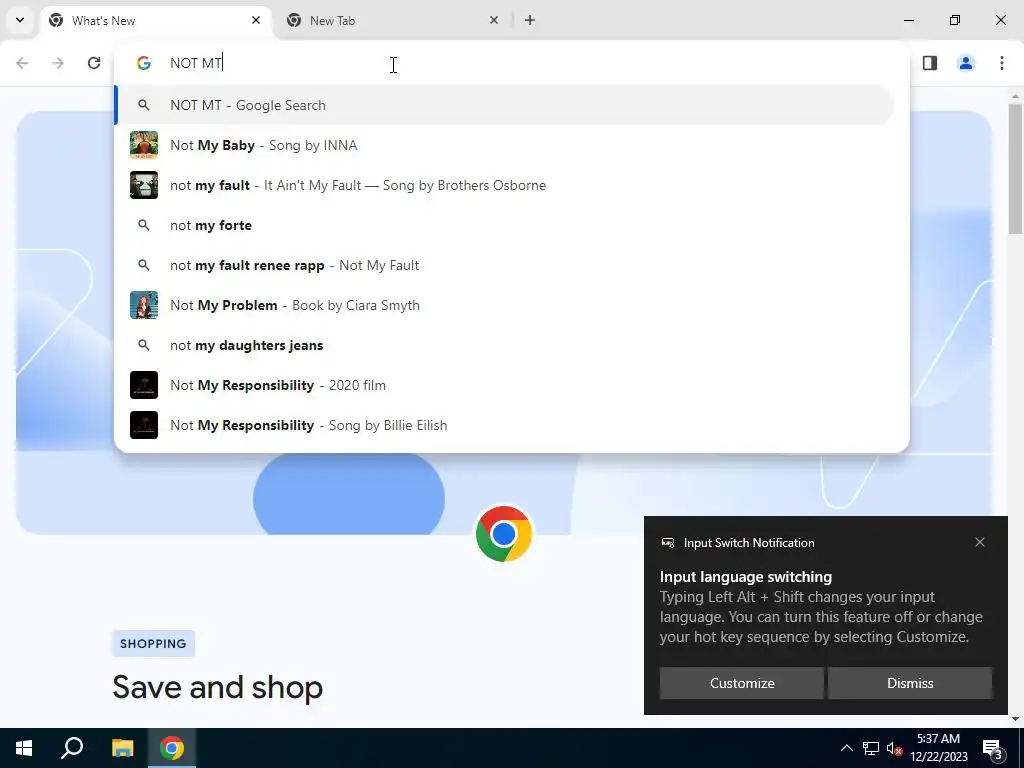
Task: Open the tab search dropdown arrow
Action: tap(20, 20)
